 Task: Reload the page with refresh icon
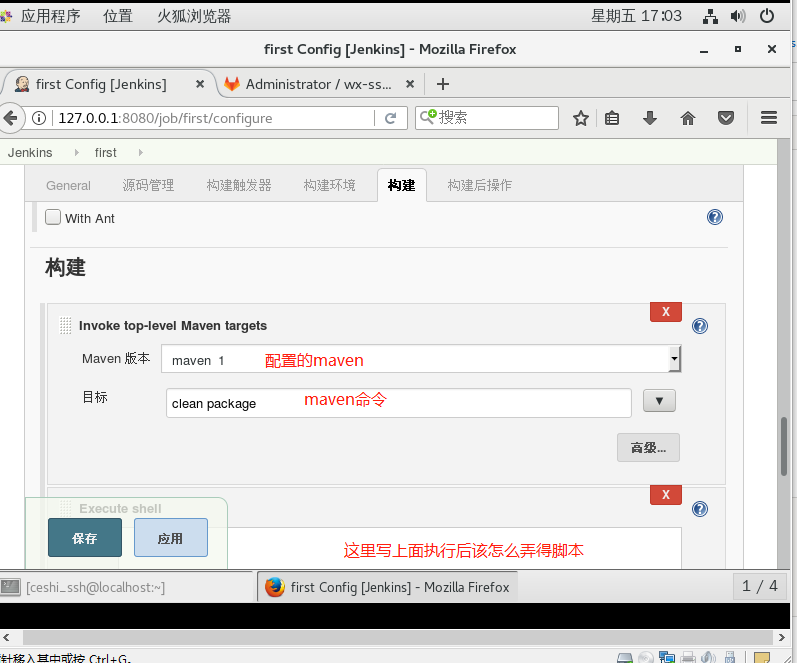pyautogui.click(x=390, y=118)
